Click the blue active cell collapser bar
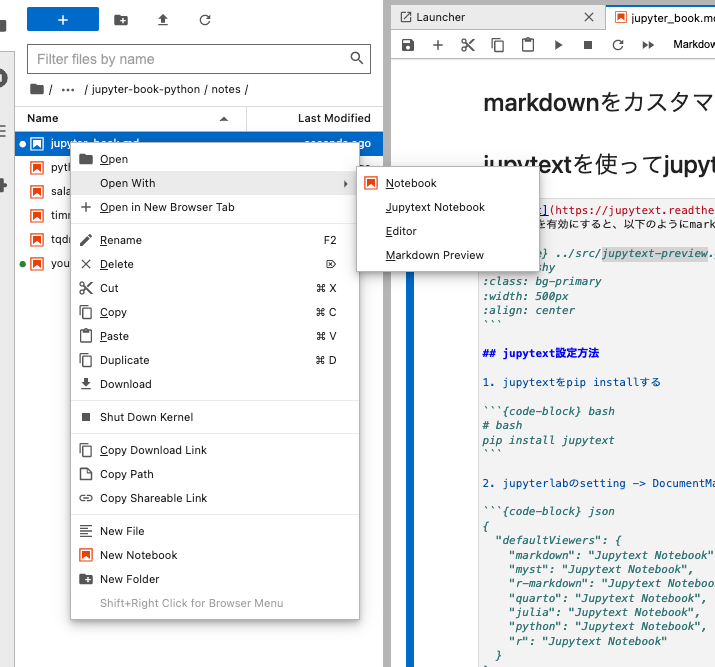The width and height of the screenshot is (715, 667). (x=409, y=469)
